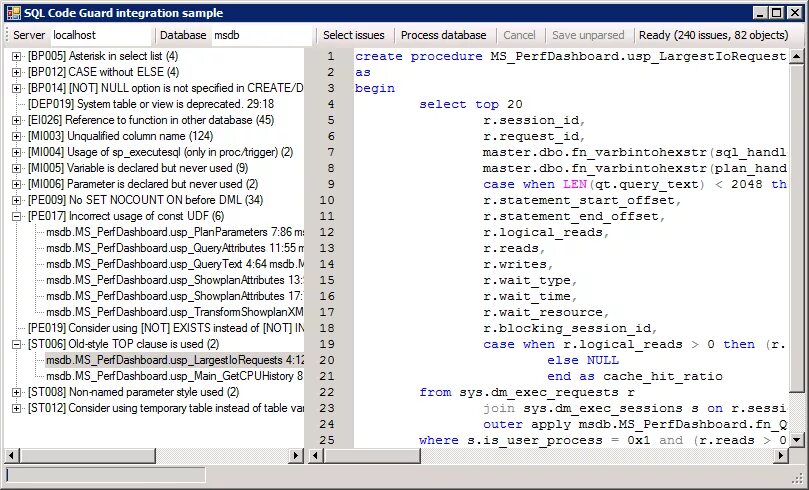The height and width of the screenshot is (490, 809).
Task: Click the BP005 Asterisk in select list label
Action: click(x=103, y=56)
